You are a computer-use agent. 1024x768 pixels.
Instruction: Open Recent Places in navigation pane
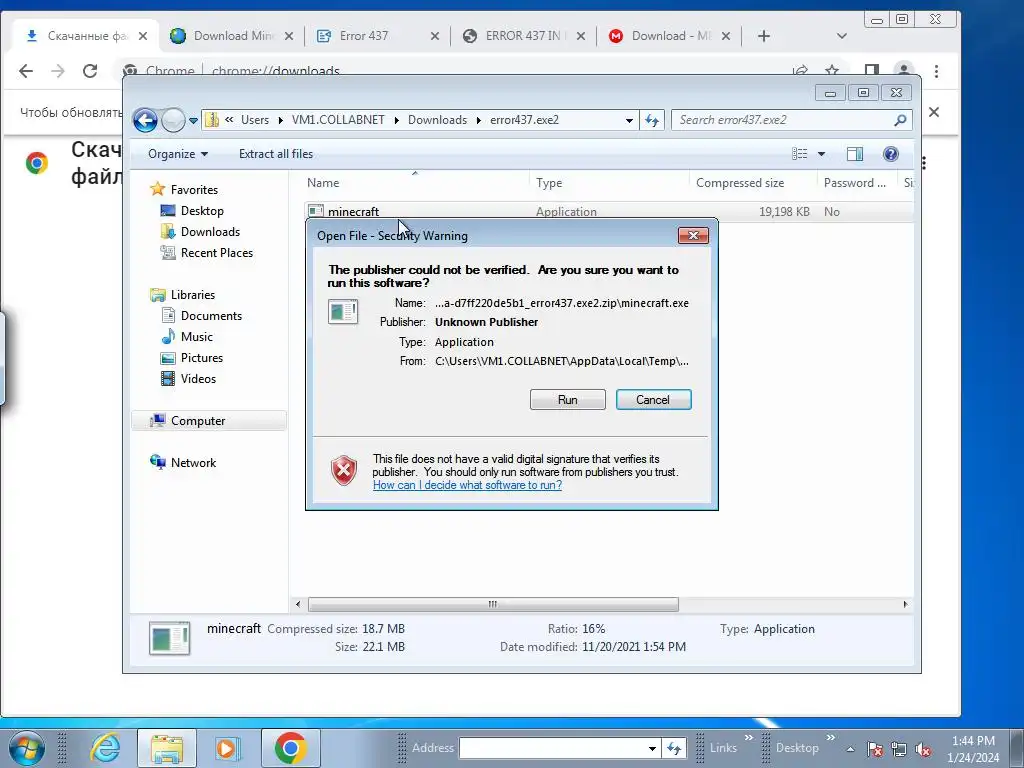coord(216,253)
